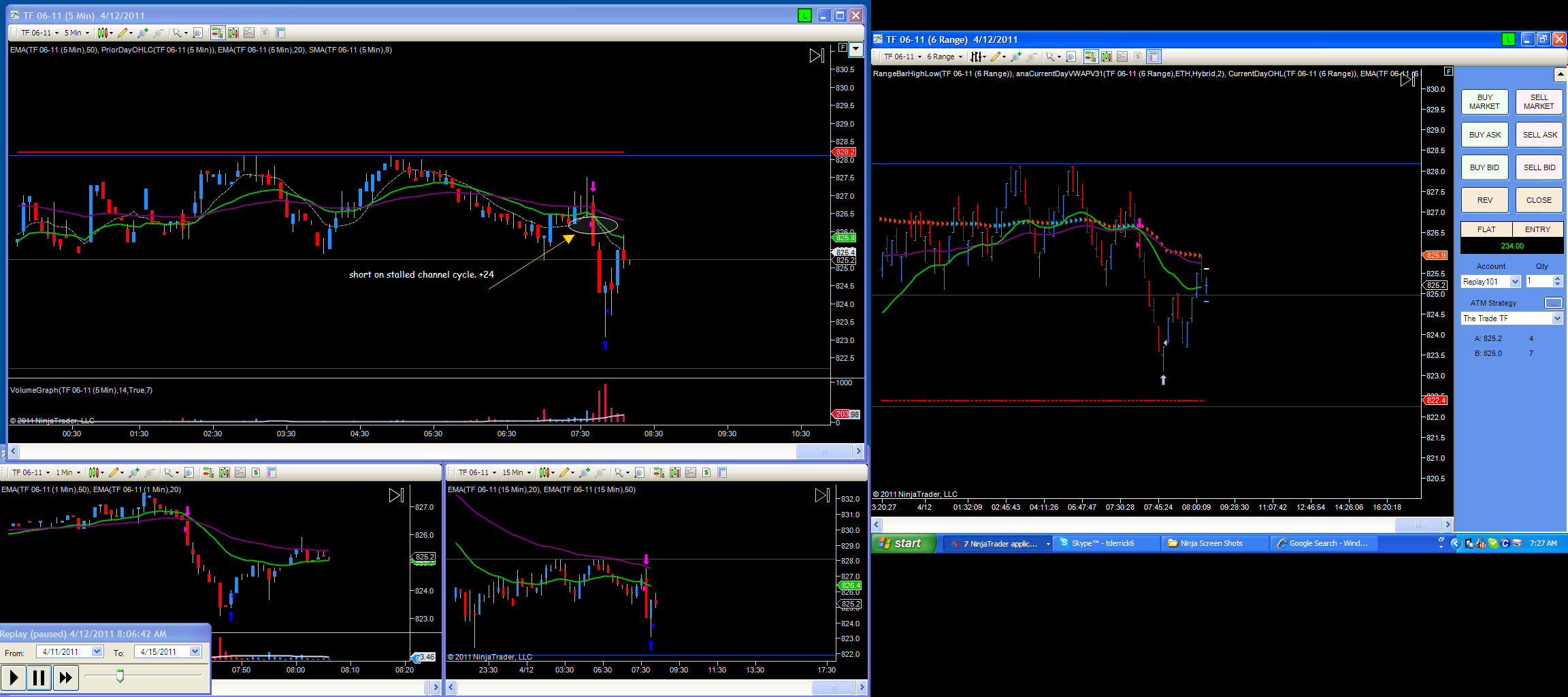This screenshot has width=1568, height=697.
Task: Click horizontal scrollbar thumb of 6 Range chart
Action: tap(1418, 525)
